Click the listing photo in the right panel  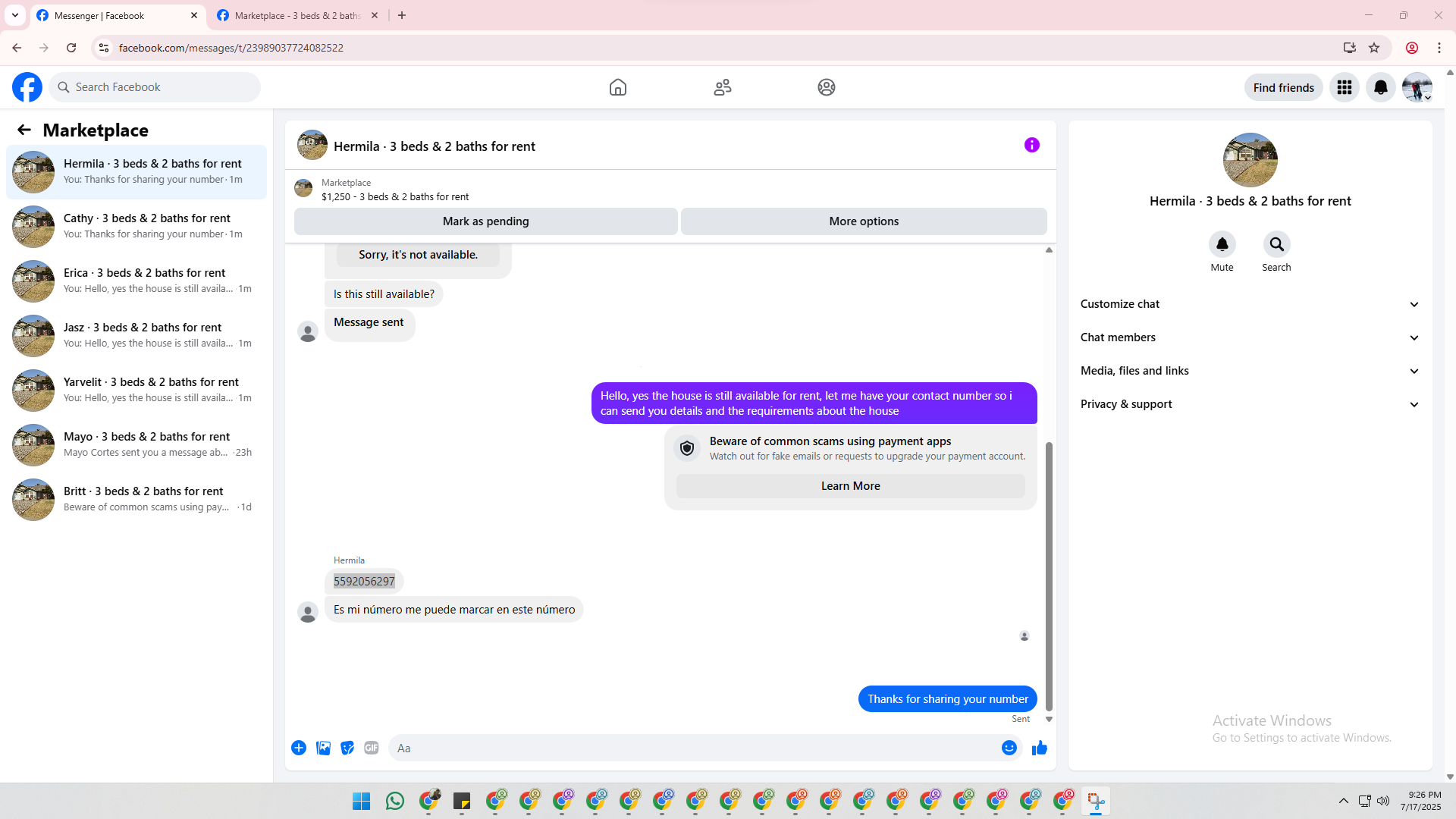[1250, 160]
